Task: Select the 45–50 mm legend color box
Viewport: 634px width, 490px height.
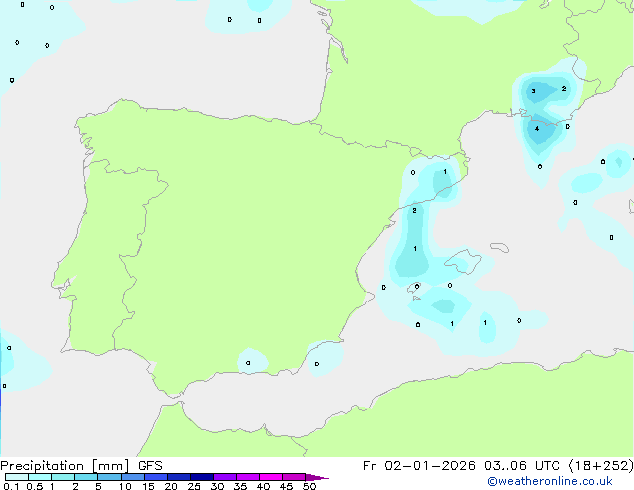Action: pos(294,477)
